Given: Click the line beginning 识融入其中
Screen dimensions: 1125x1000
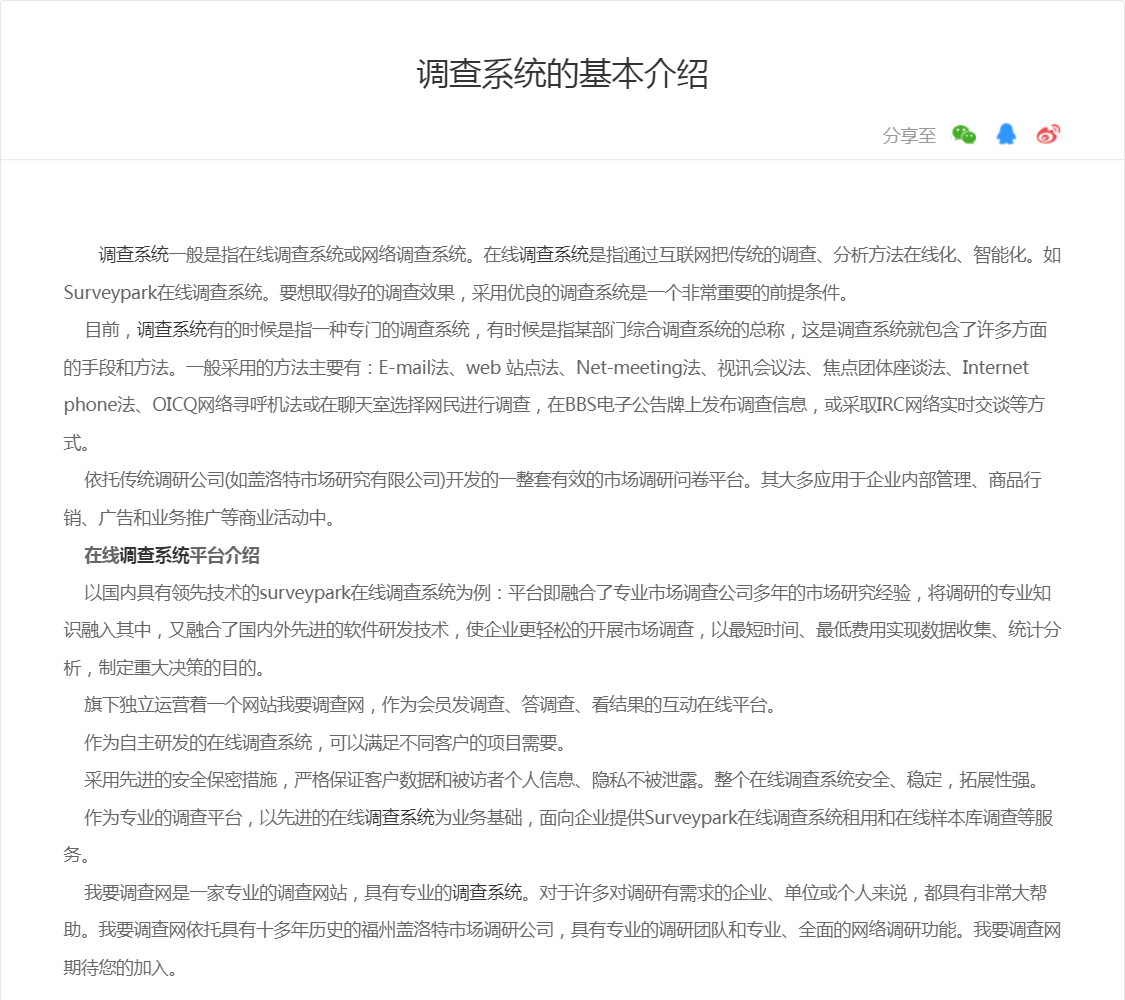Looking at the screenshot, I should point(562,630).
